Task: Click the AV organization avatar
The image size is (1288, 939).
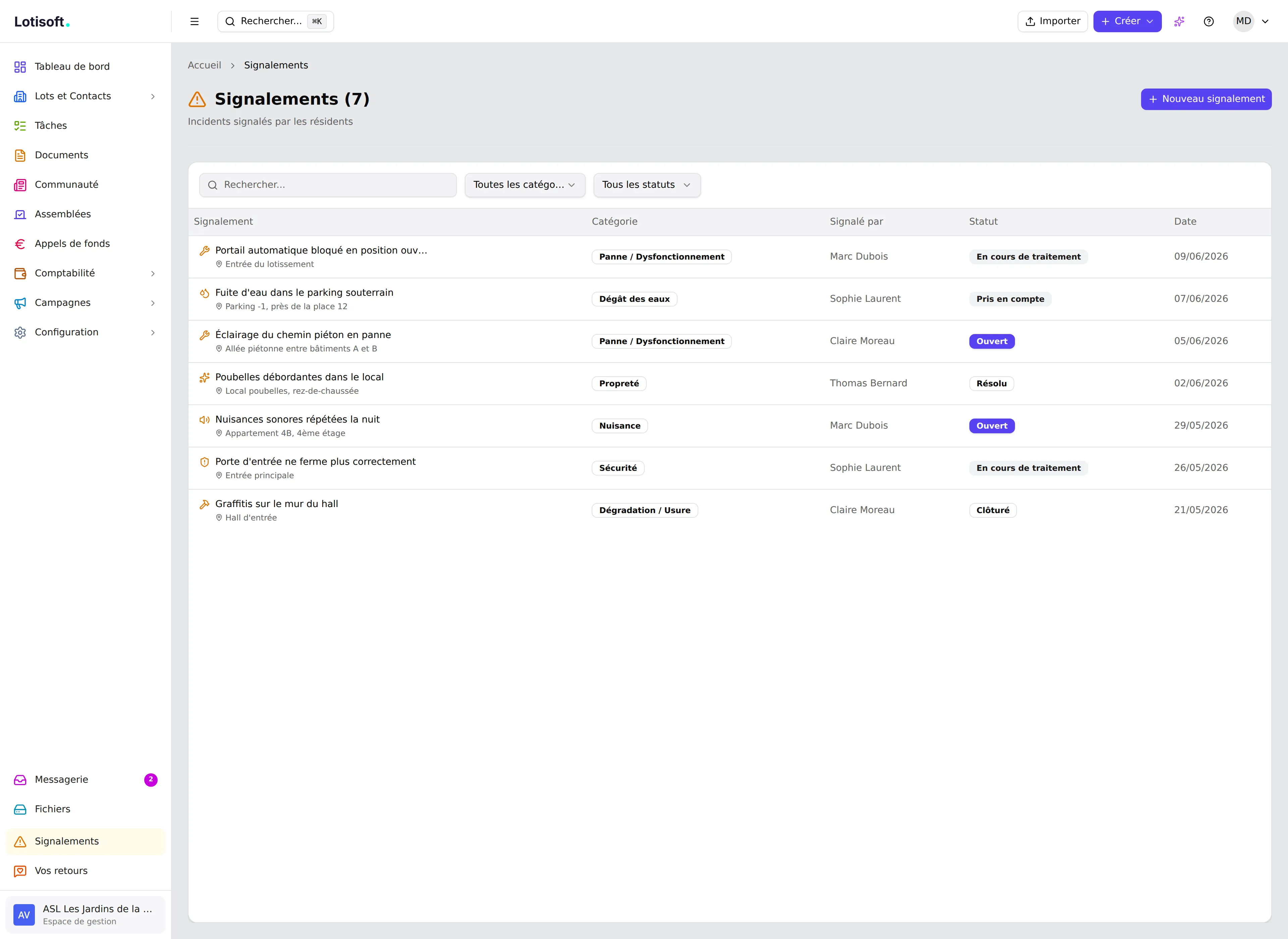Action: [24, 915]
